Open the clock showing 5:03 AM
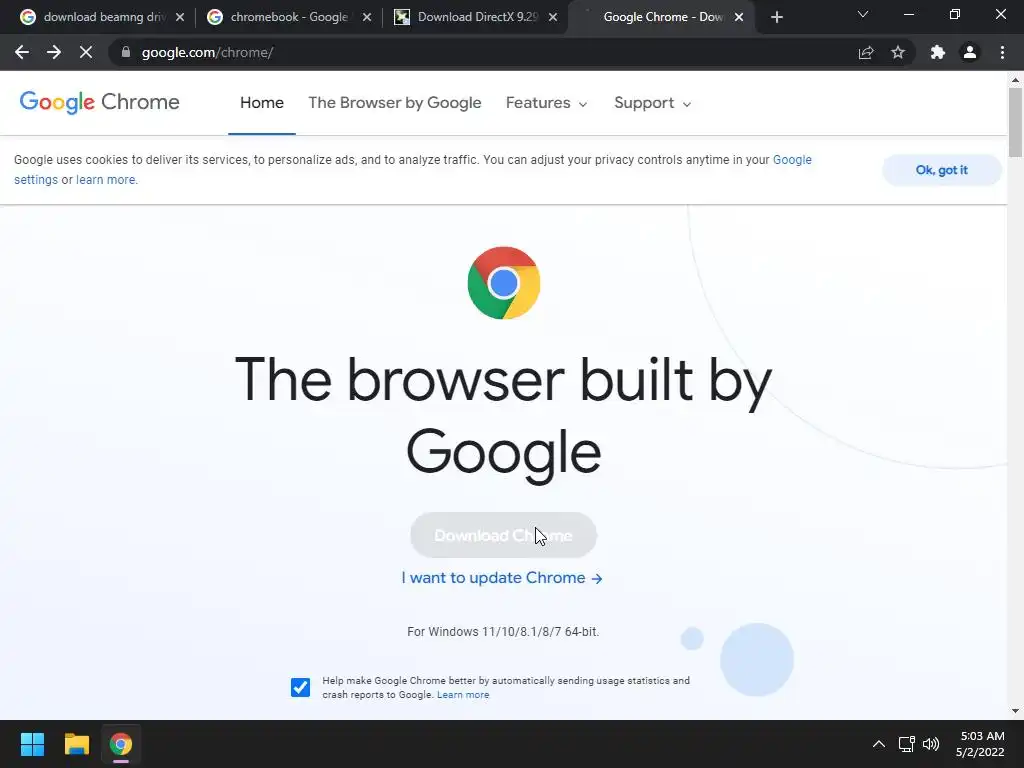 click(980, 744)
